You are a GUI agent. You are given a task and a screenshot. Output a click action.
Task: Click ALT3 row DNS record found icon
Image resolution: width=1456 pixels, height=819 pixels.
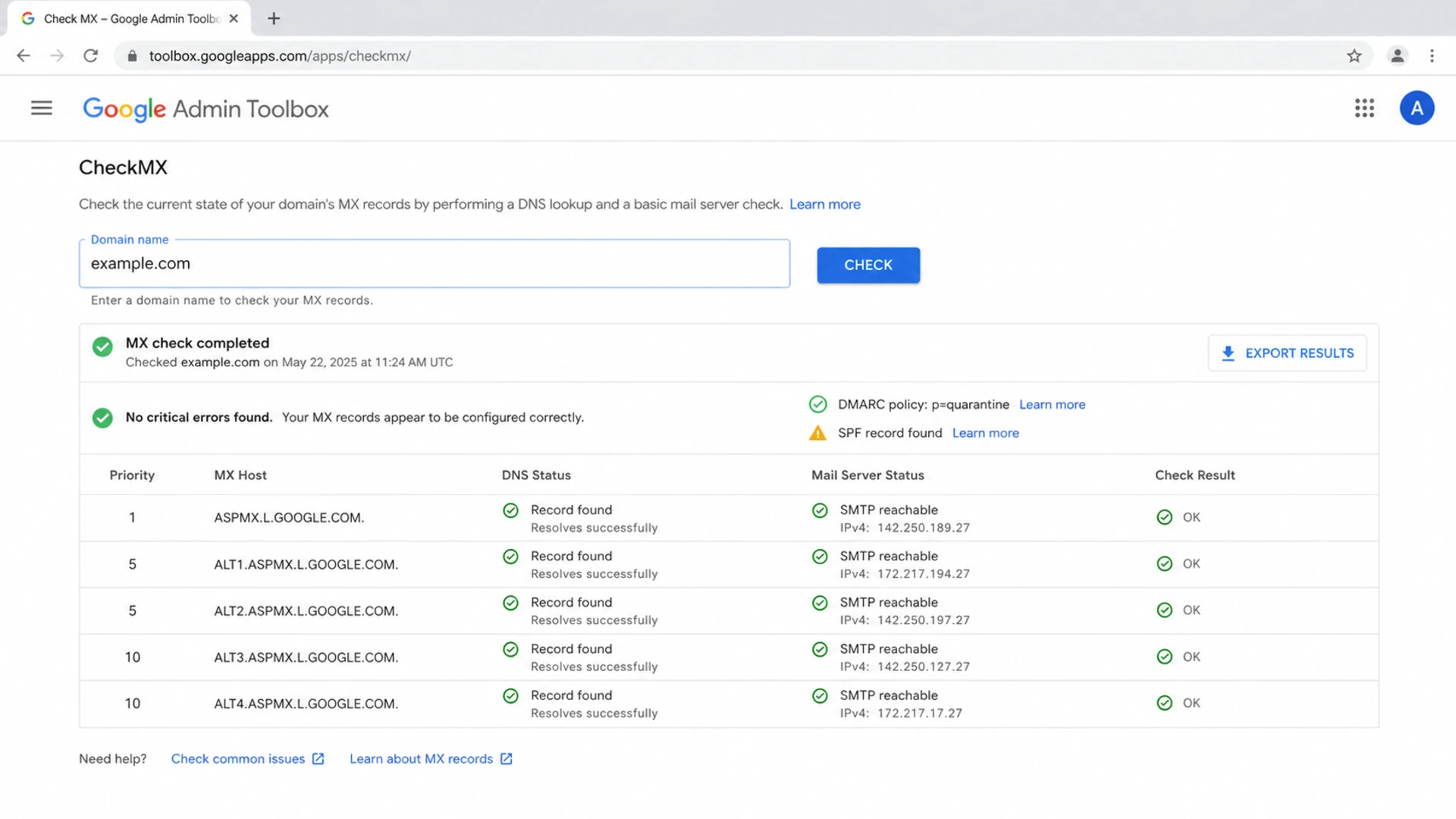click(x=510, y=649)
